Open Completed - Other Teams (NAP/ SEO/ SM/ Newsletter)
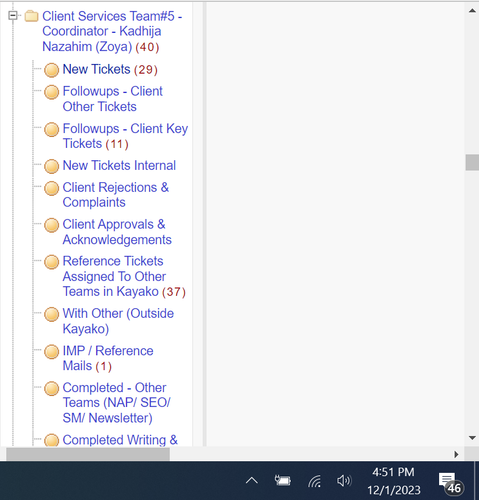This screenshot has width=479, height=500. pyautogui.click(x=116, y=403)
